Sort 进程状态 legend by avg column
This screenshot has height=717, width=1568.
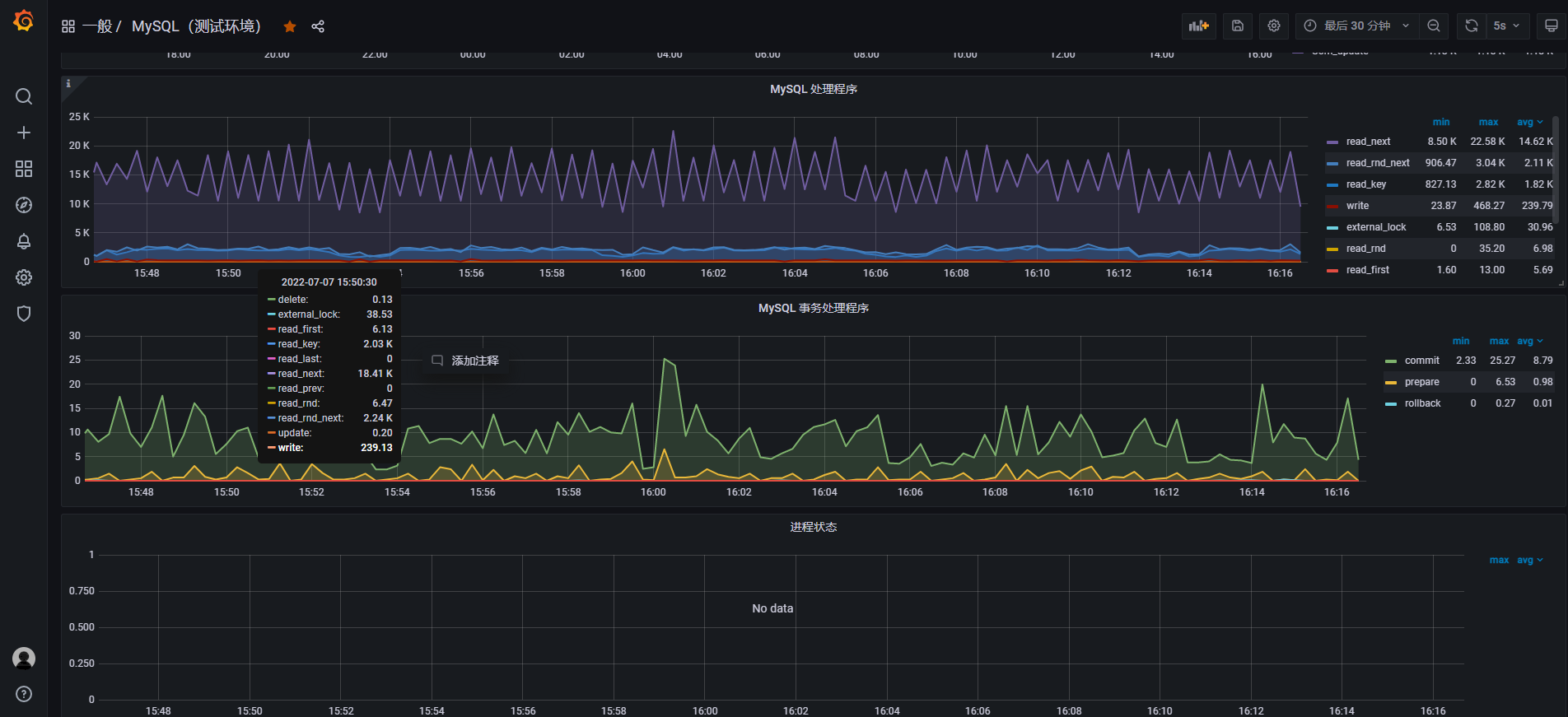[x=1530, y=560]
